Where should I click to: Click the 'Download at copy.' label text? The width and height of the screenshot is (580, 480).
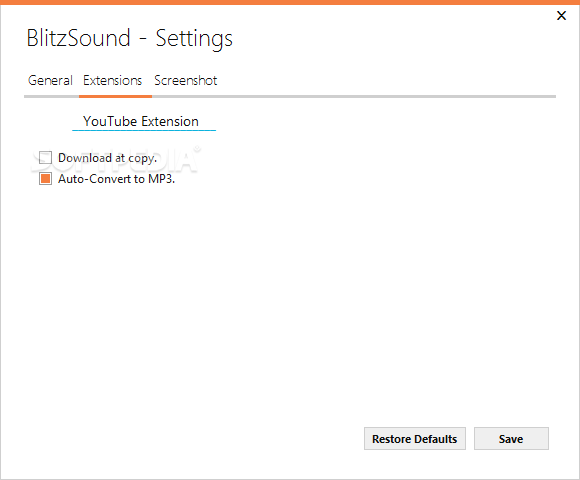108,158
